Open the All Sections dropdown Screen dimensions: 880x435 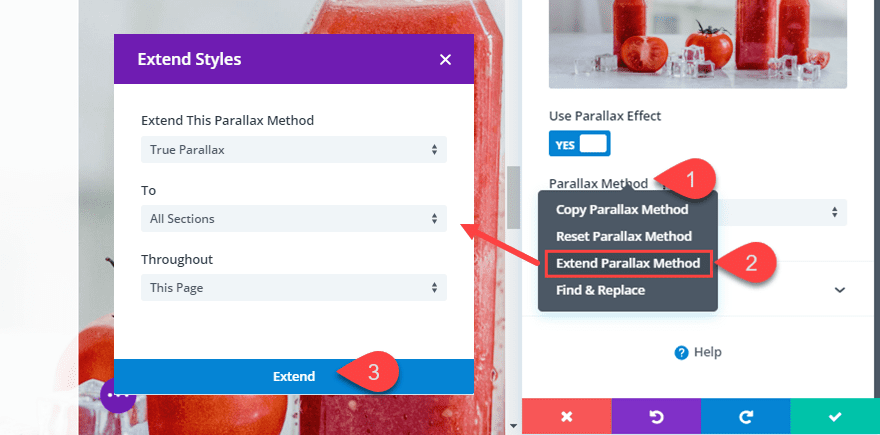[294, 218]
